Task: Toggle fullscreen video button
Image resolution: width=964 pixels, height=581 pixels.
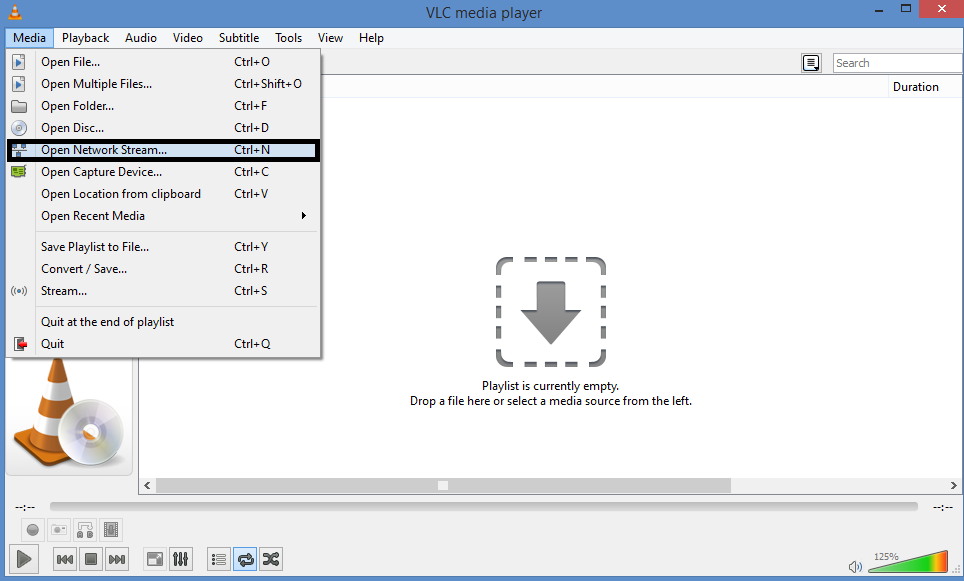Action: click(155, 559)
